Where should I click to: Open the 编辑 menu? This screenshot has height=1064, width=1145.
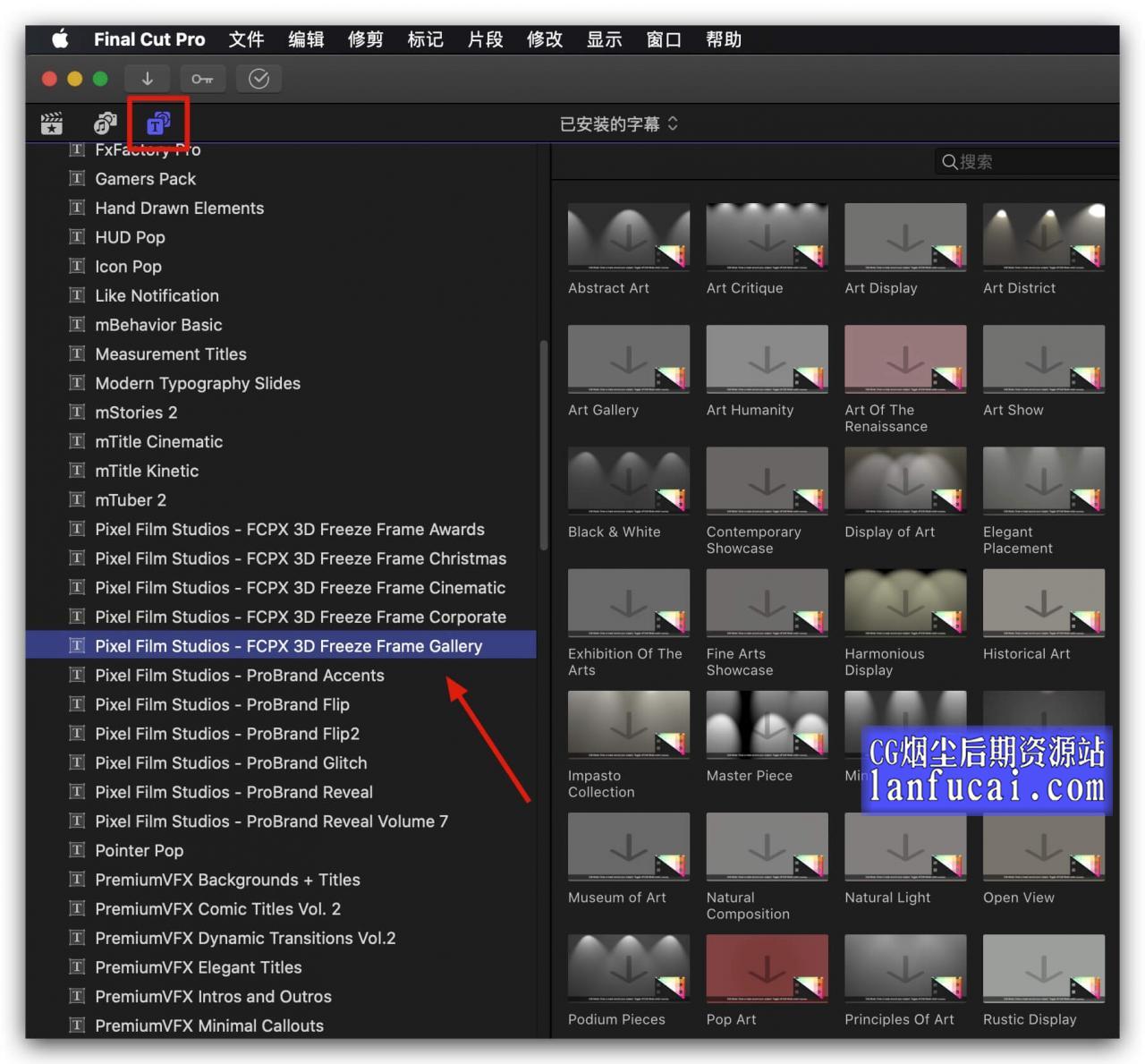coord(306,39)
